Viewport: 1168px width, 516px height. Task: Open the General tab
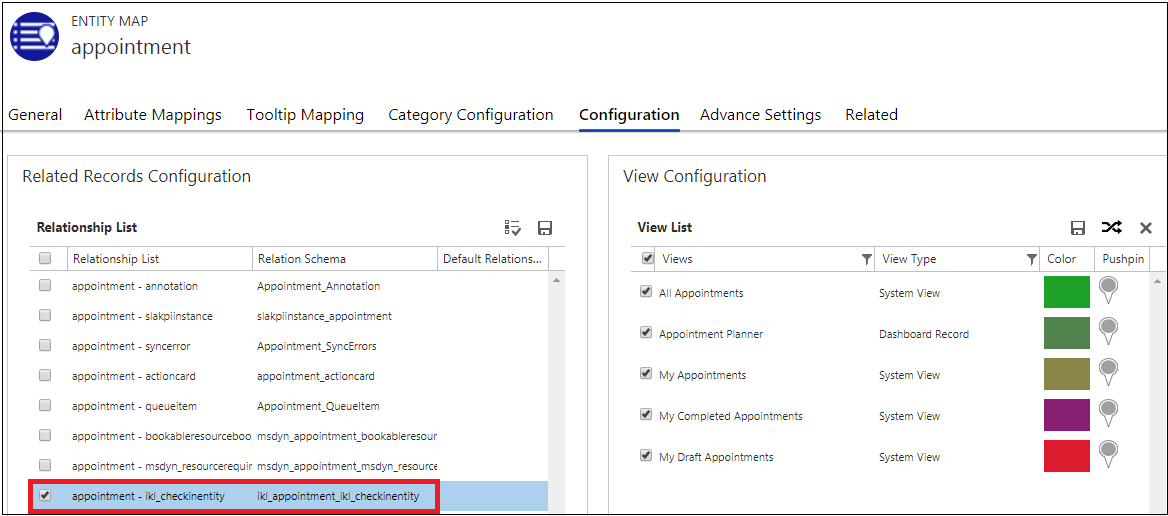[35, 115]
